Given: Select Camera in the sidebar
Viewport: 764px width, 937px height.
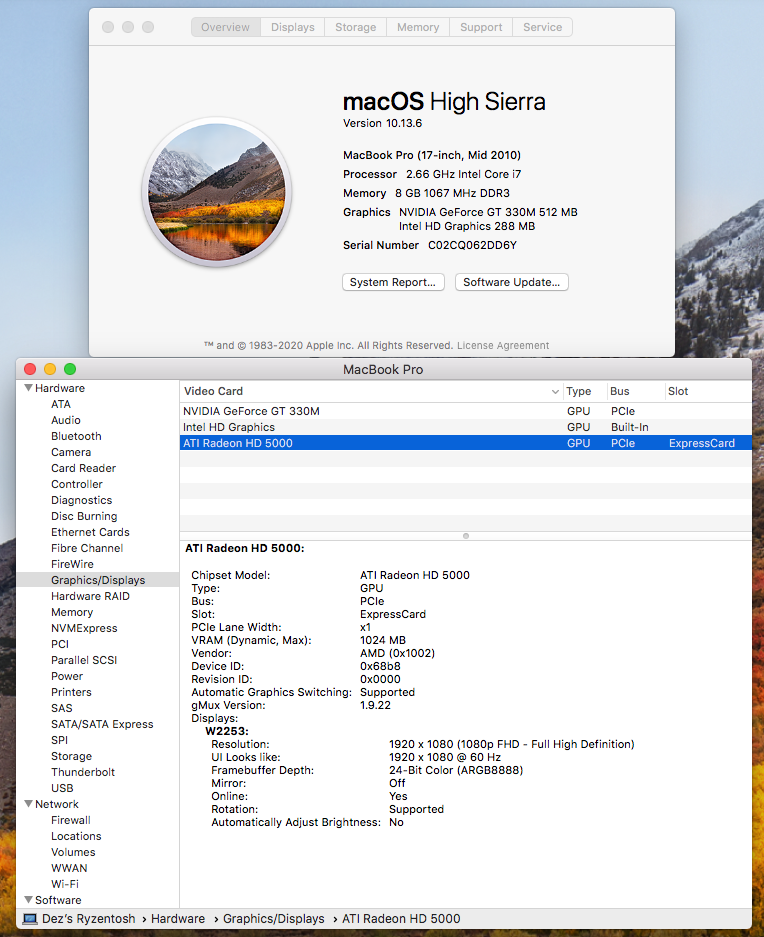Looking at the screenshot, I should click(71, 452).
